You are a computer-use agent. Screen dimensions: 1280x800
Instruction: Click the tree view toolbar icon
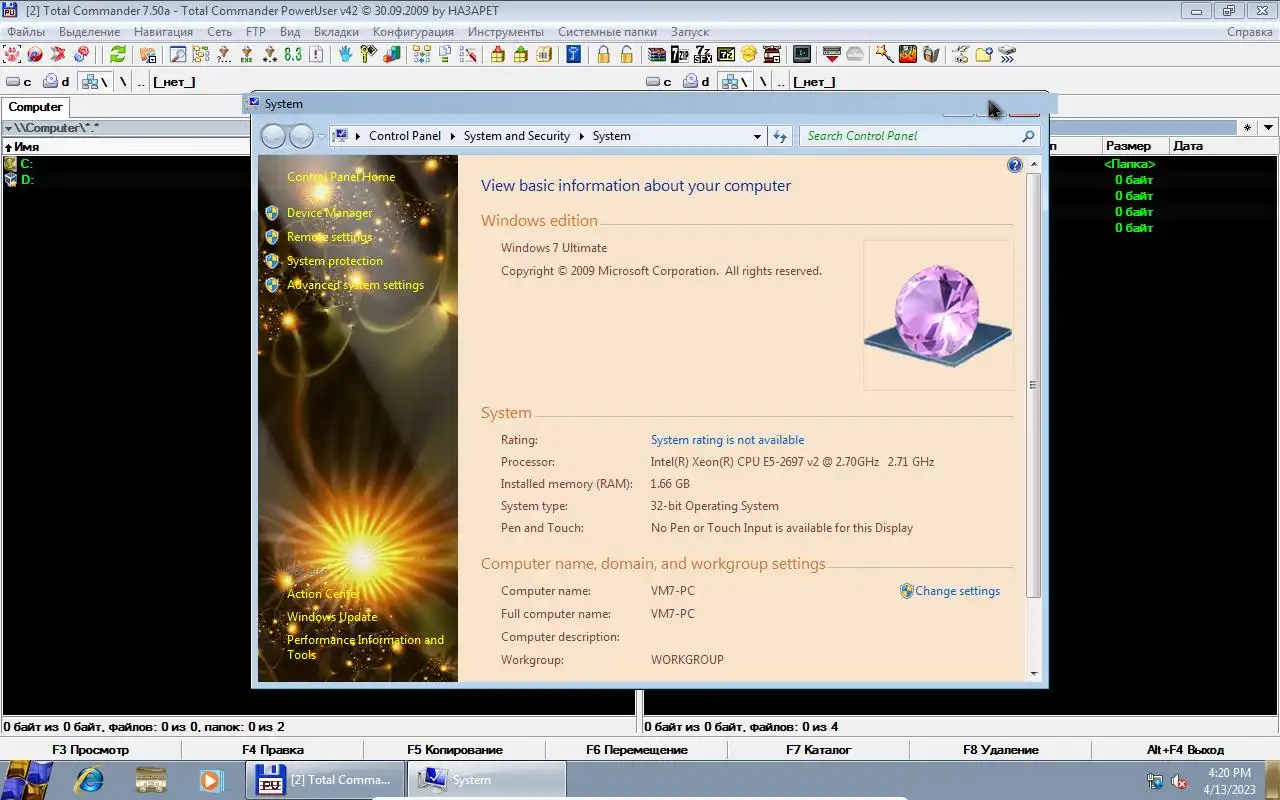click(201, 54)
